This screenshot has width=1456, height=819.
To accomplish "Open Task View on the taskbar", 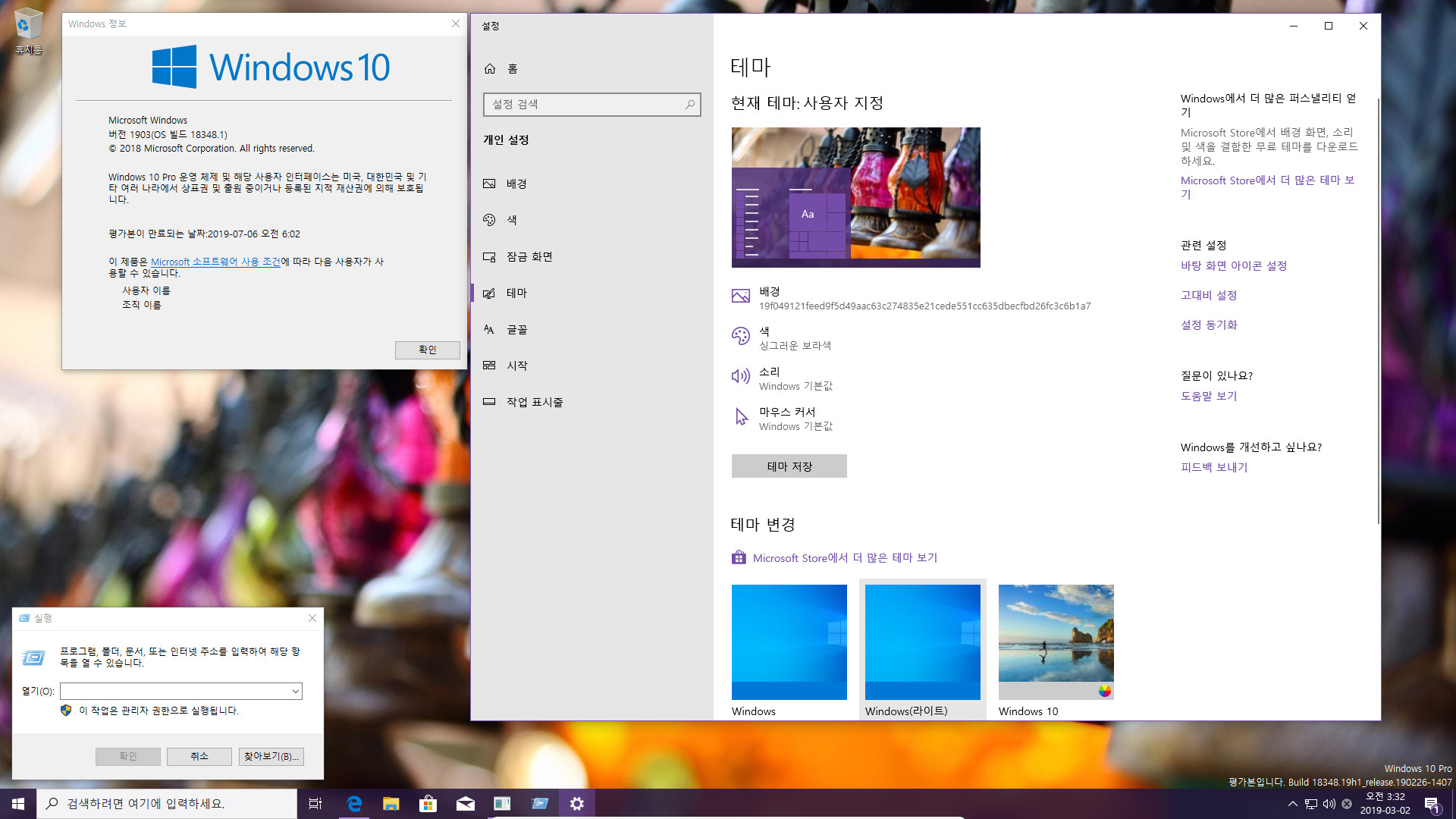I will pos(315,804).
